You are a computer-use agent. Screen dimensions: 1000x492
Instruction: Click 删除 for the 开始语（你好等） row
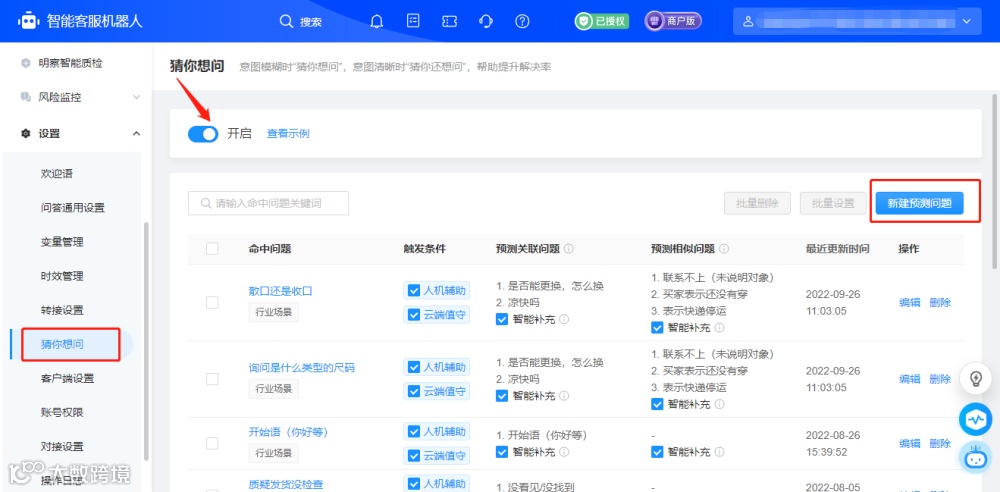tap(940, 443)
